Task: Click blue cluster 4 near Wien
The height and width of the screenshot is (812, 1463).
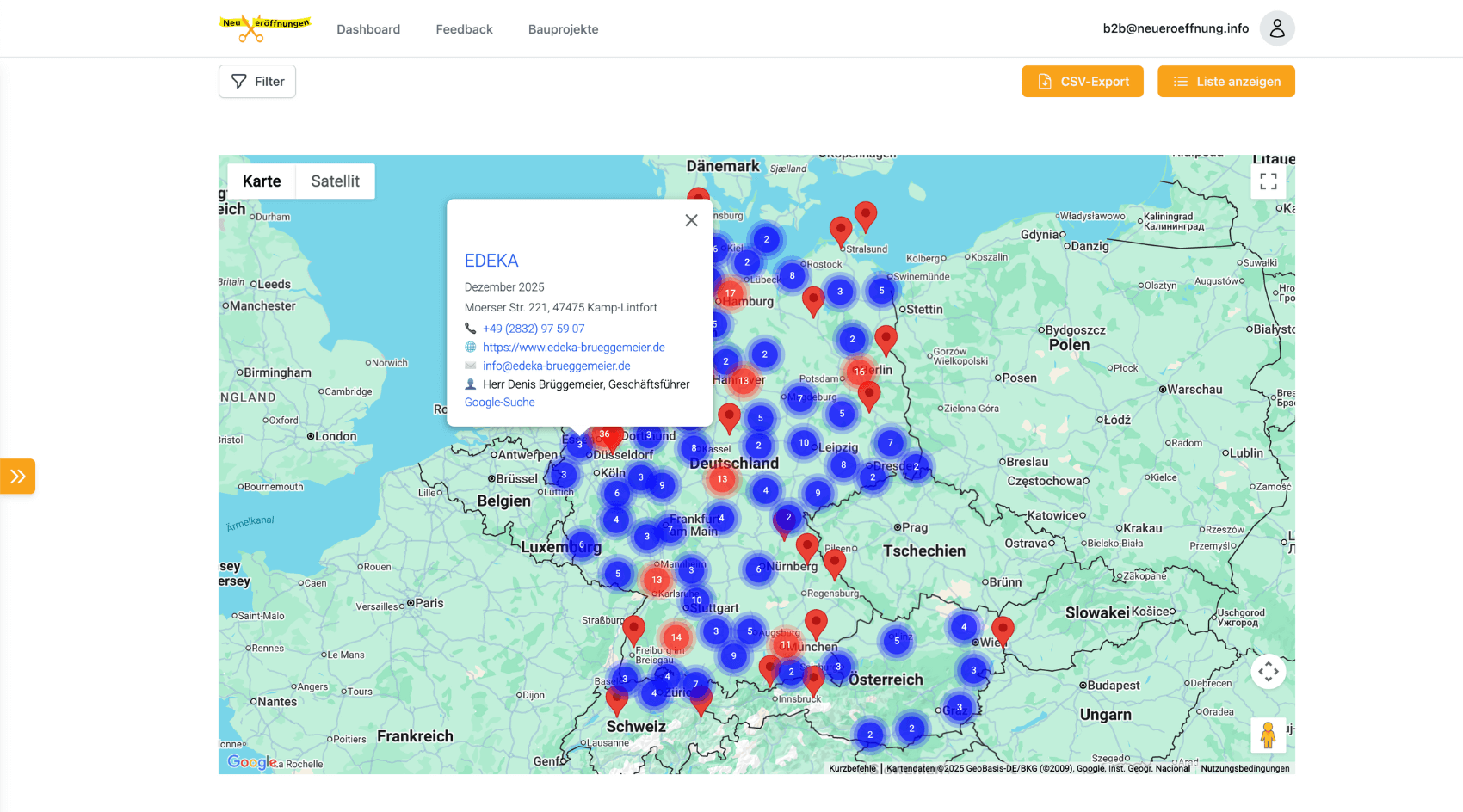Action: pos(964,626)
